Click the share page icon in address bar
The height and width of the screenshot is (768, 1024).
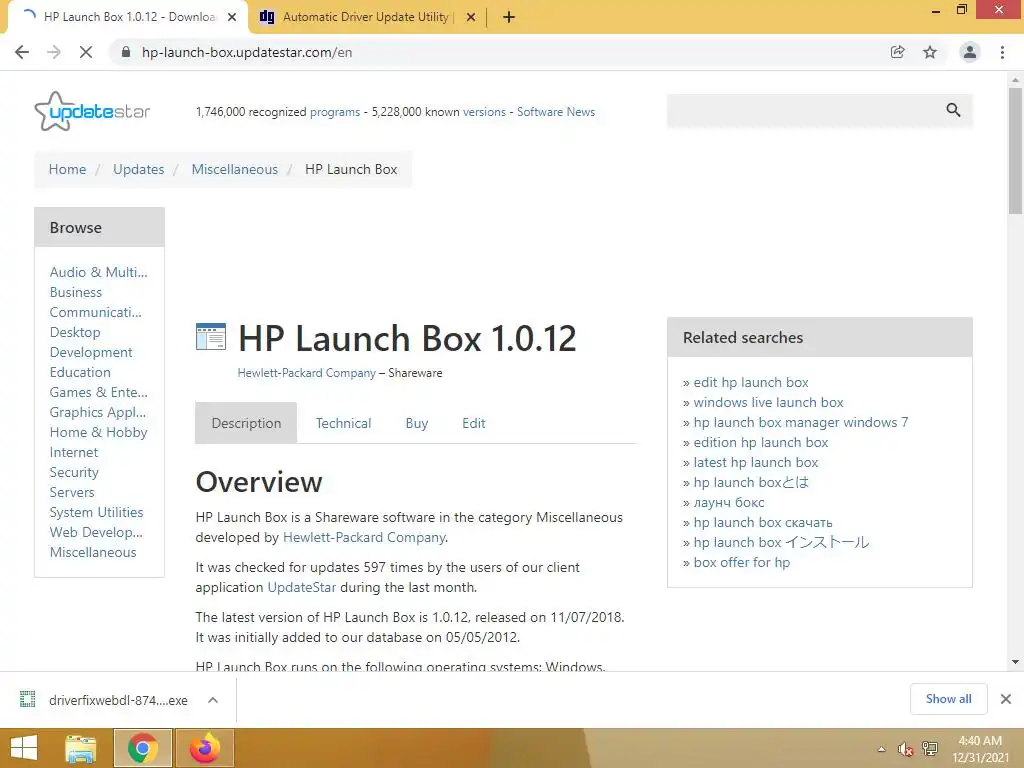pyautogui.click(x=897, y=52)
